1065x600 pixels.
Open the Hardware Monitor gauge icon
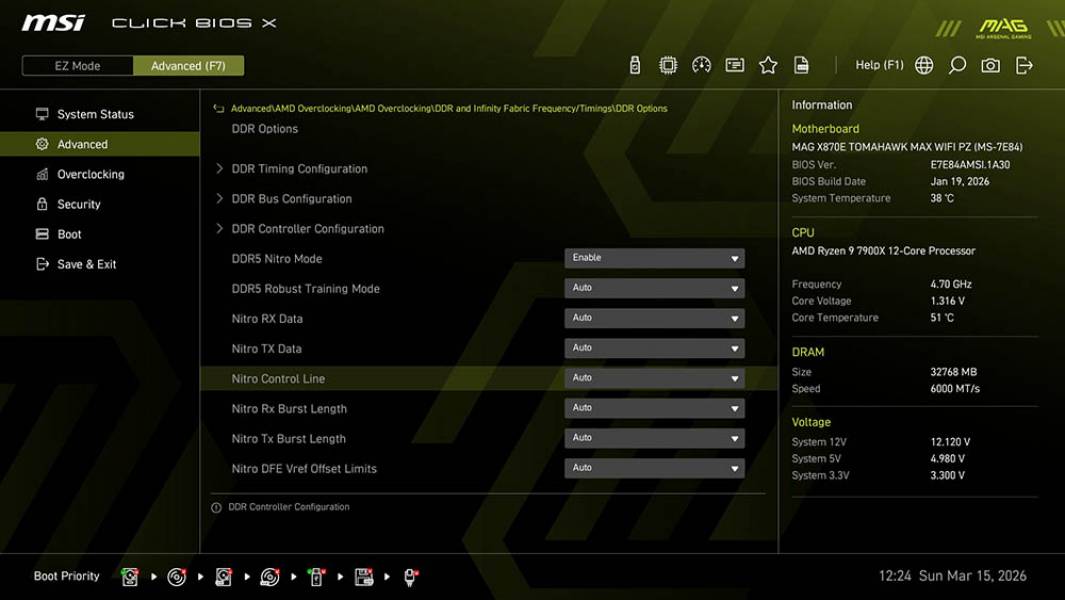[701, 64]
